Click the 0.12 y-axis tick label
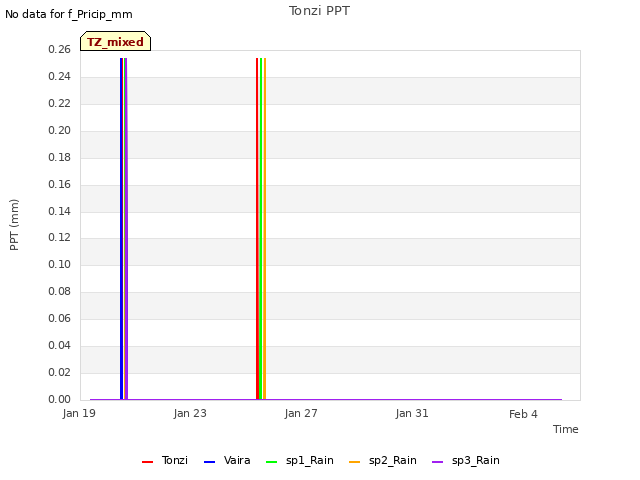 (60, 238)
